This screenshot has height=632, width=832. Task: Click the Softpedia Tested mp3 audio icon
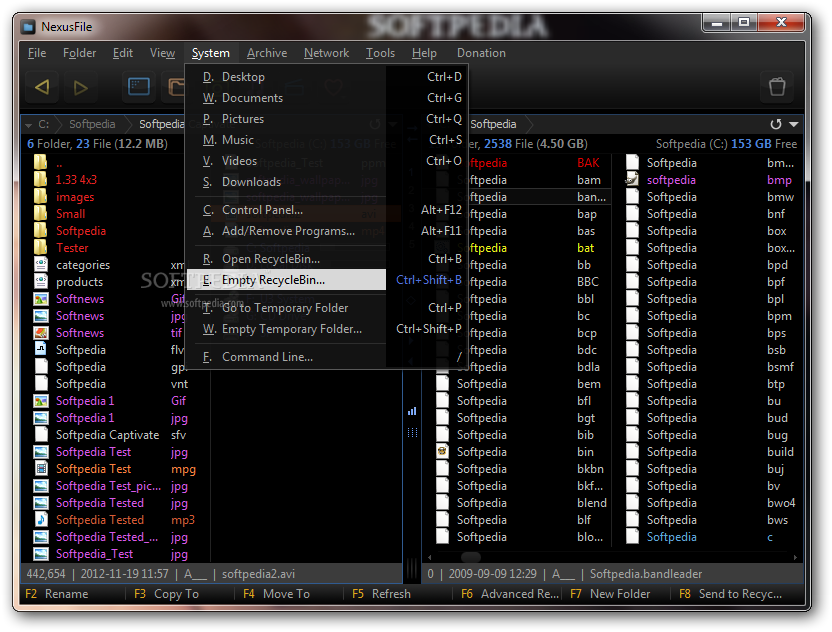click(41, 520)
